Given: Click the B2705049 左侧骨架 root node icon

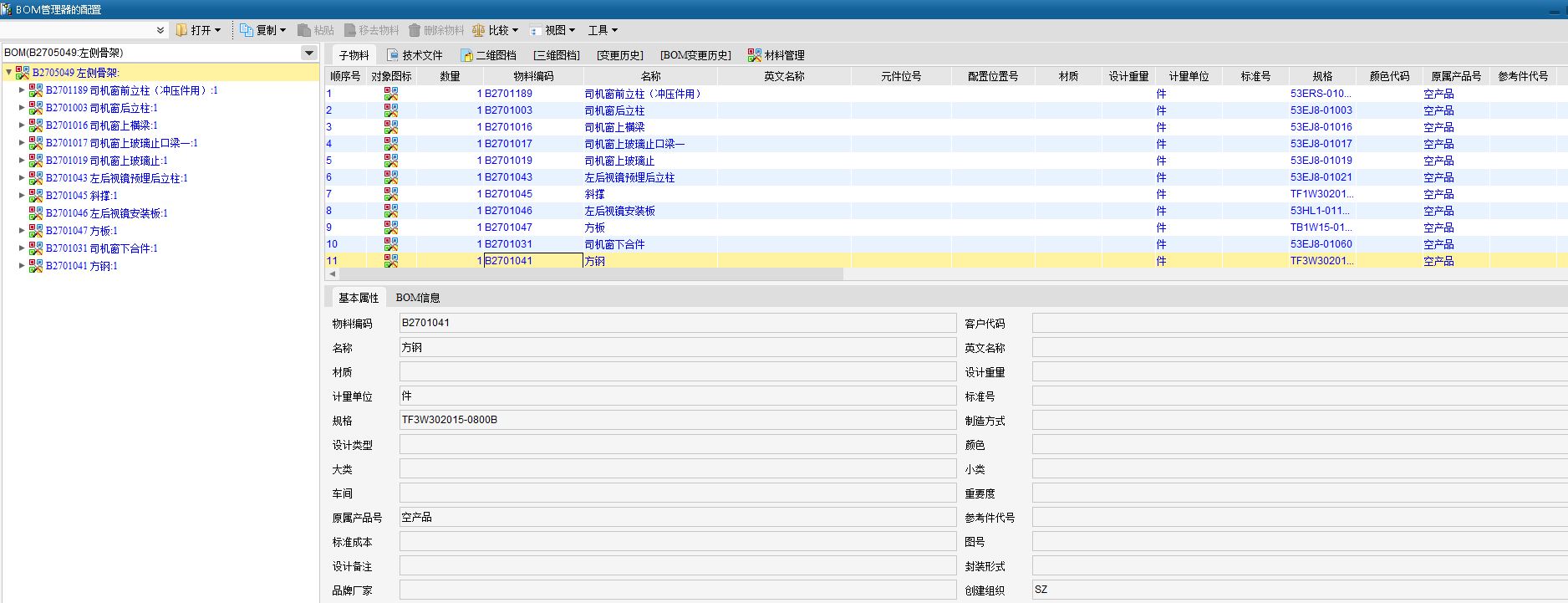Looking at the screenshot, I should pyautogui.click(x=23, y=73).
